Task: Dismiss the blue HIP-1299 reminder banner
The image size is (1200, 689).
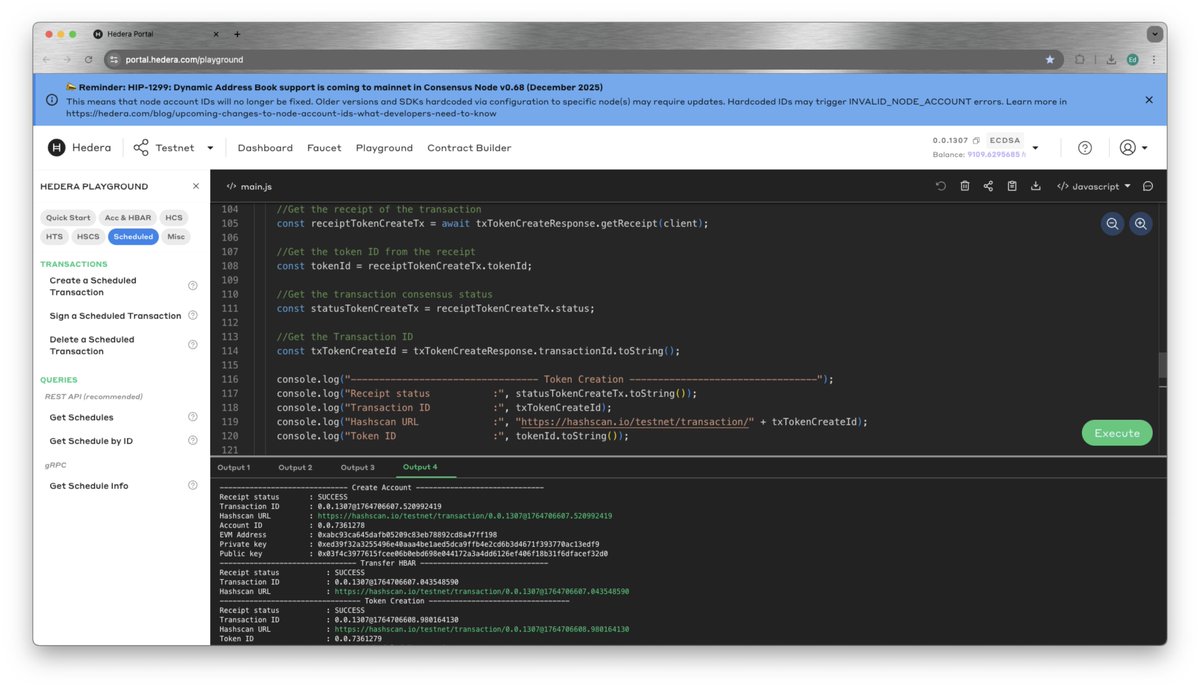Action: (x=1149, y=100)
